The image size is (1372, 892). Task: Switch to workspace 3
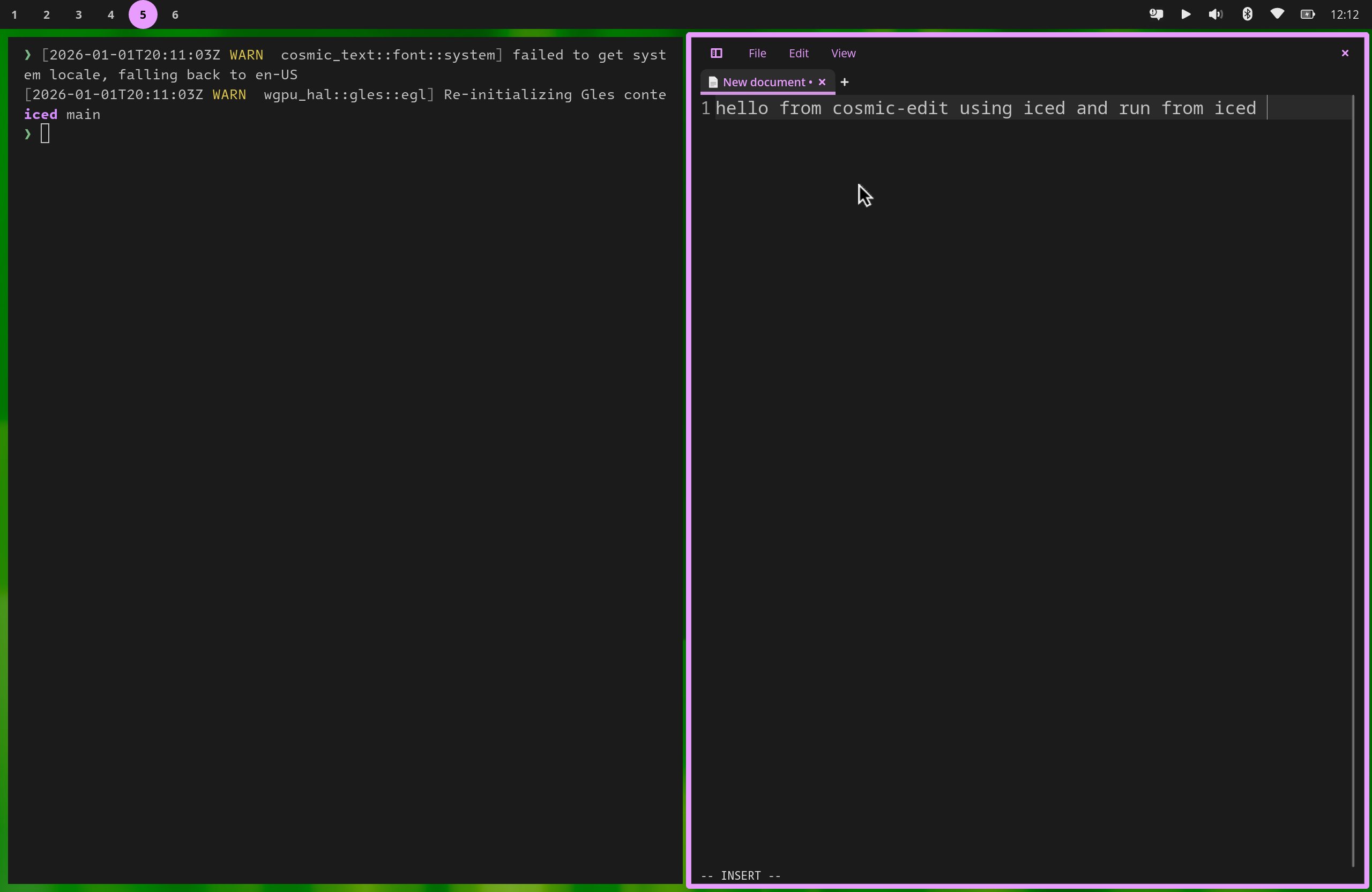79,14
